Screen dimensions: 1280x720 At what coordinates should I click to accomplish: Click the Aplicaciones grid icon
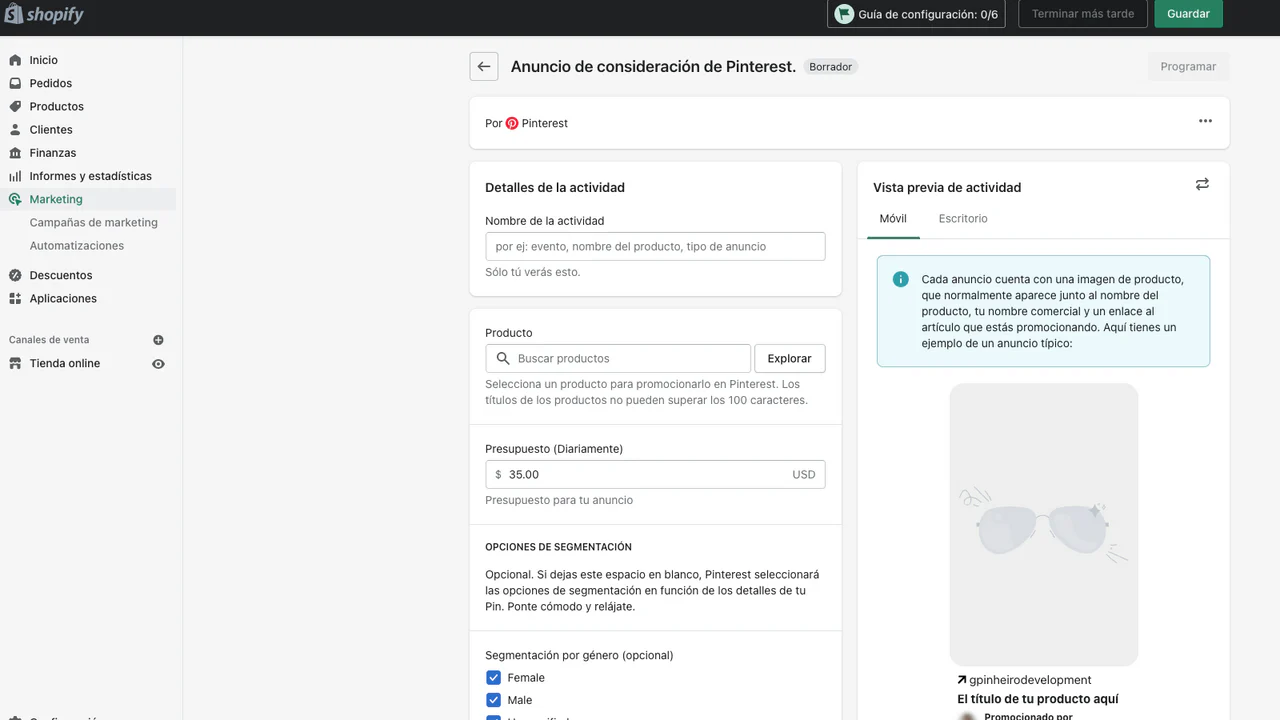15,298
